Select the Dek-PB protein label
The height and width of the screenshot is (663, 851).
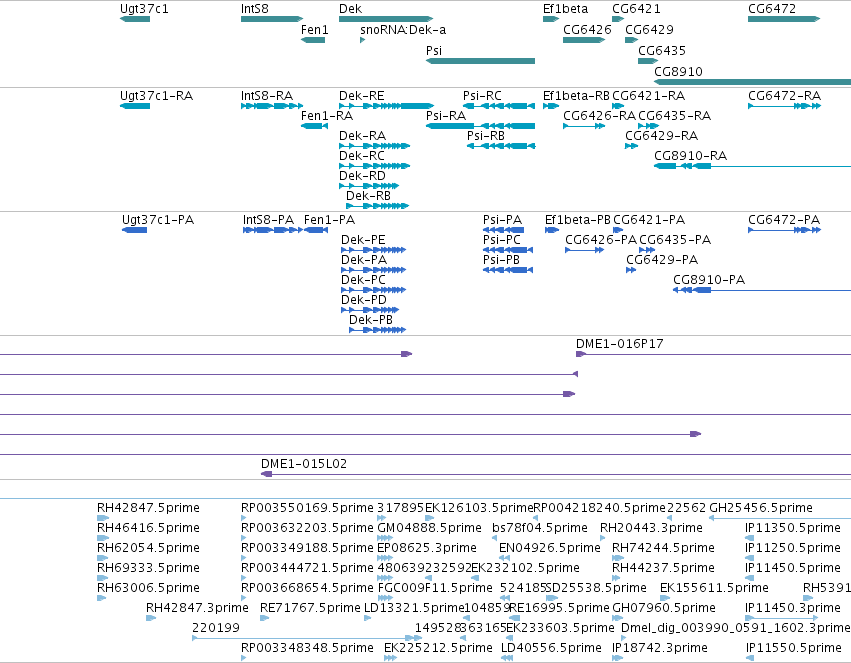371,320
